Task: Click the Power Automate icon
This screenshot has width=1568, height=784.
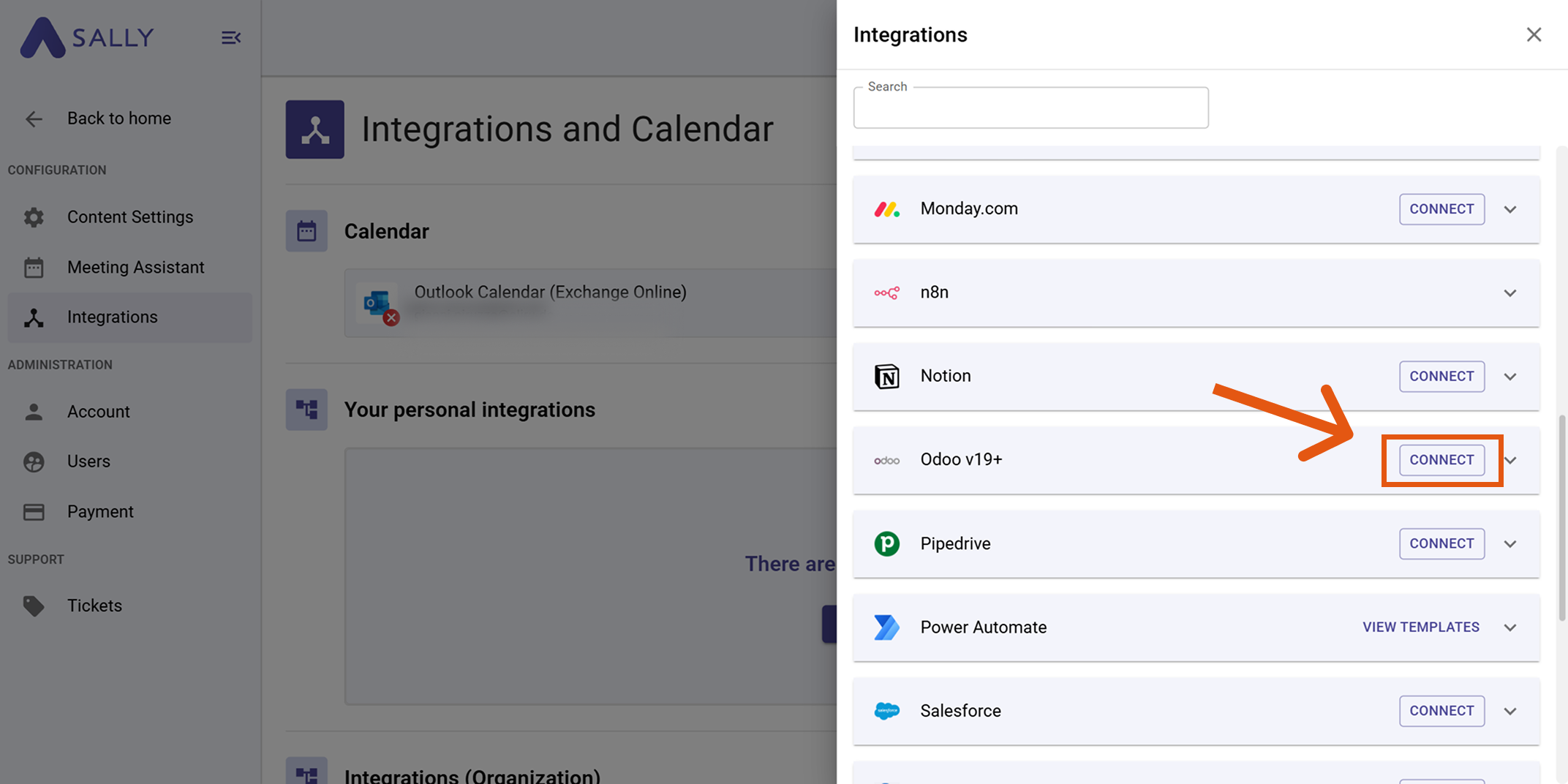Action: click(x=886, y=627)
